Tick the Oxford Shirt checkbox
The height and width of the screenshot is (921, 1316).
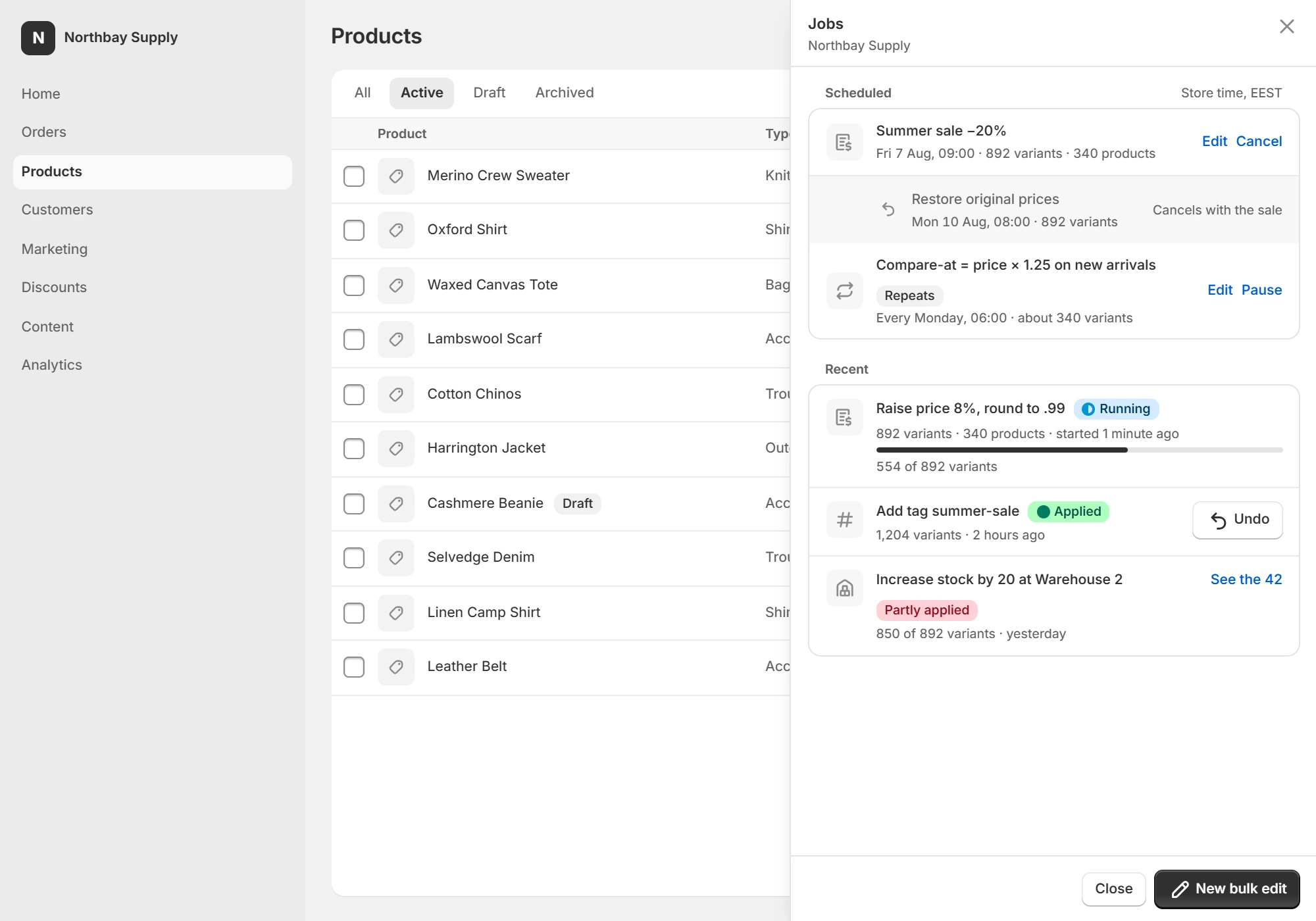tap(354, 230)
